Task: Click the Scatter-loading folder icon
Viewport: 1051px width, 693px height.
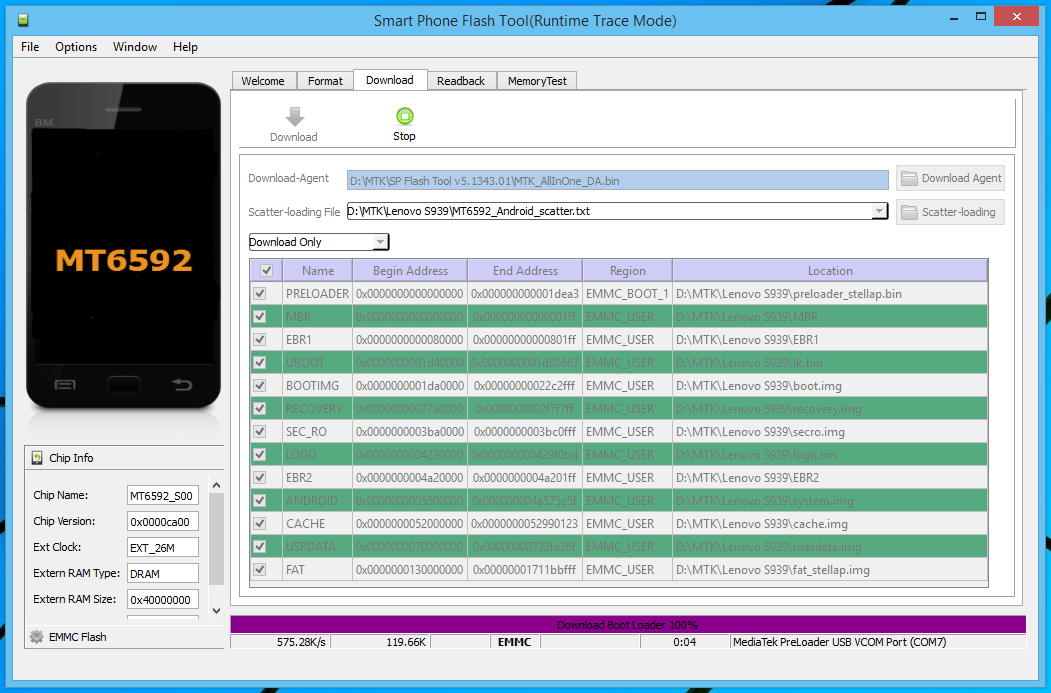Action: [x=909, y=212]
